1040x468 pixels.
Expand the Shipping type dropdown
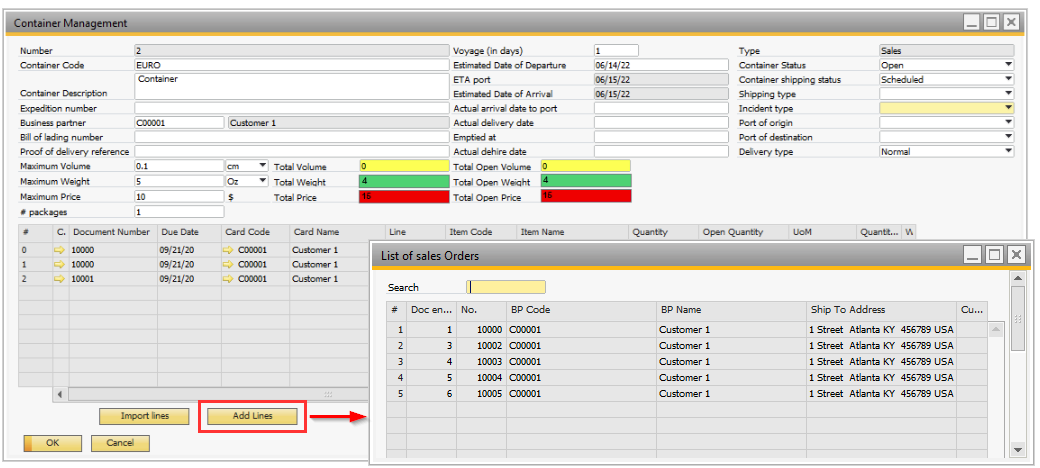click(1009, 94)
